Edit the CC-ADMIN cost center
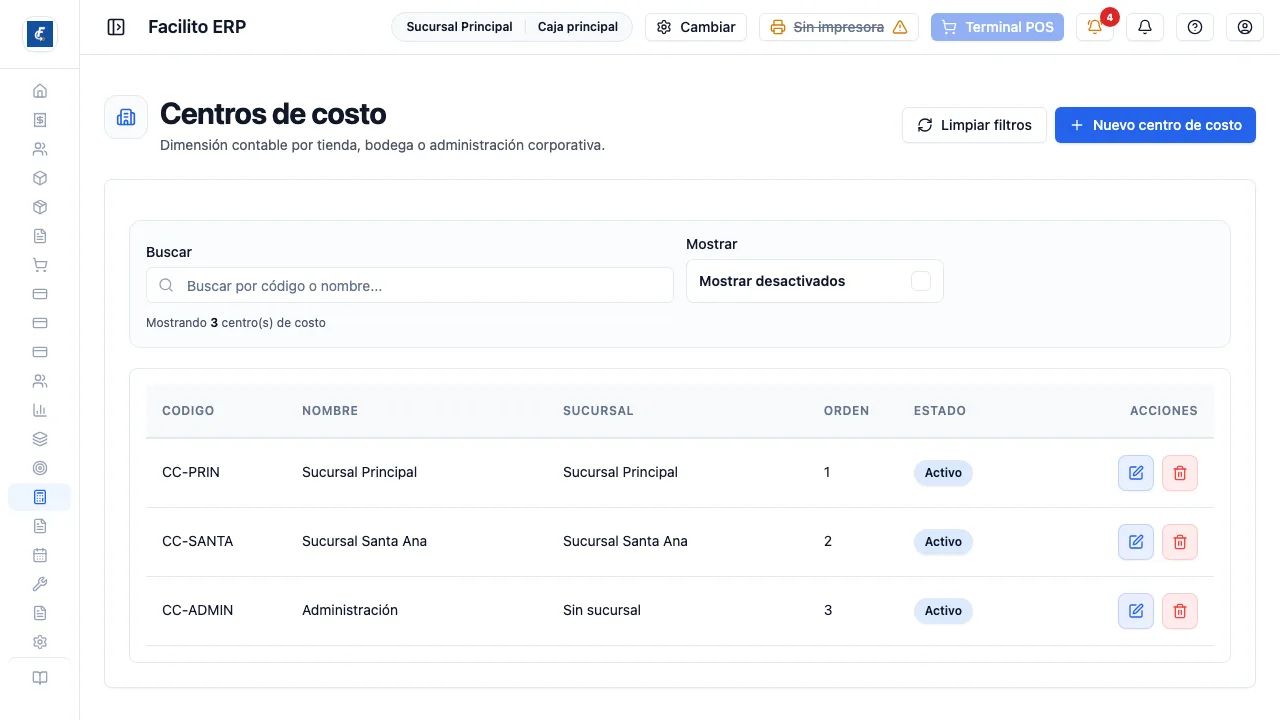This screenshot has width=1280, height=720. 1136,611
